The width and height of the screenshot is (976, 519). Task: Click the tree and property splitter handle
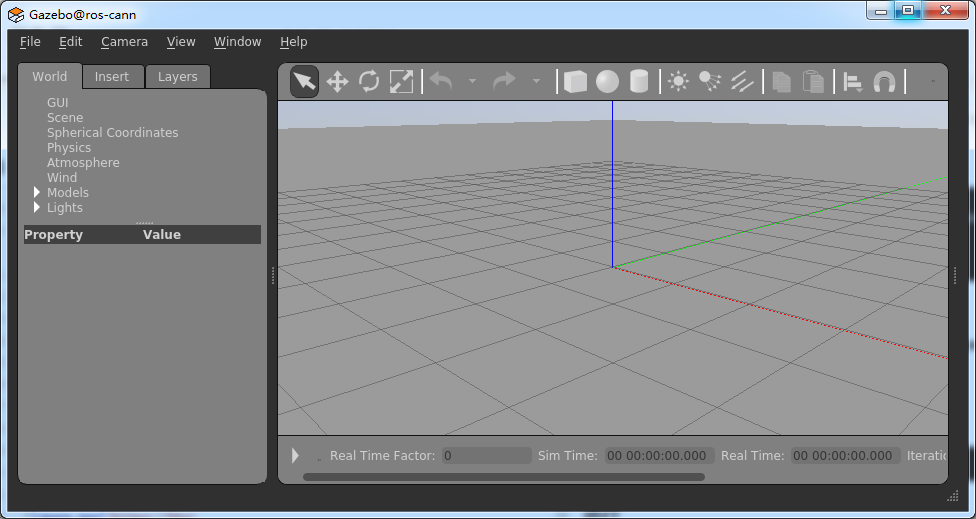point(144,222)
